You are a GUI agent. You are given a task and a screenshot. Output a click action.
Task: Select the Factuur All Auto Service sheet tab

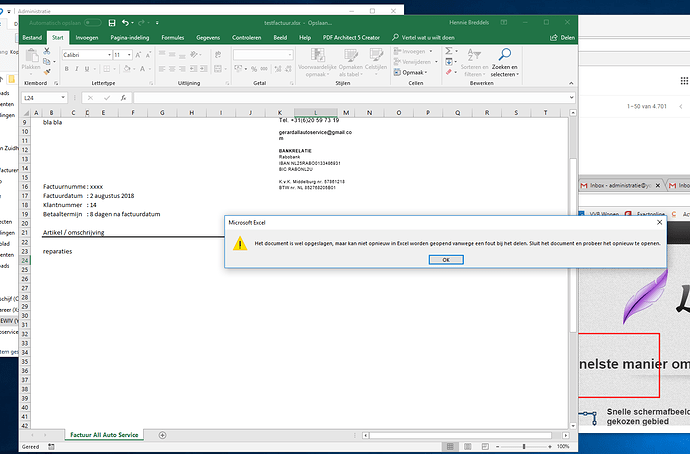(104, 435)
